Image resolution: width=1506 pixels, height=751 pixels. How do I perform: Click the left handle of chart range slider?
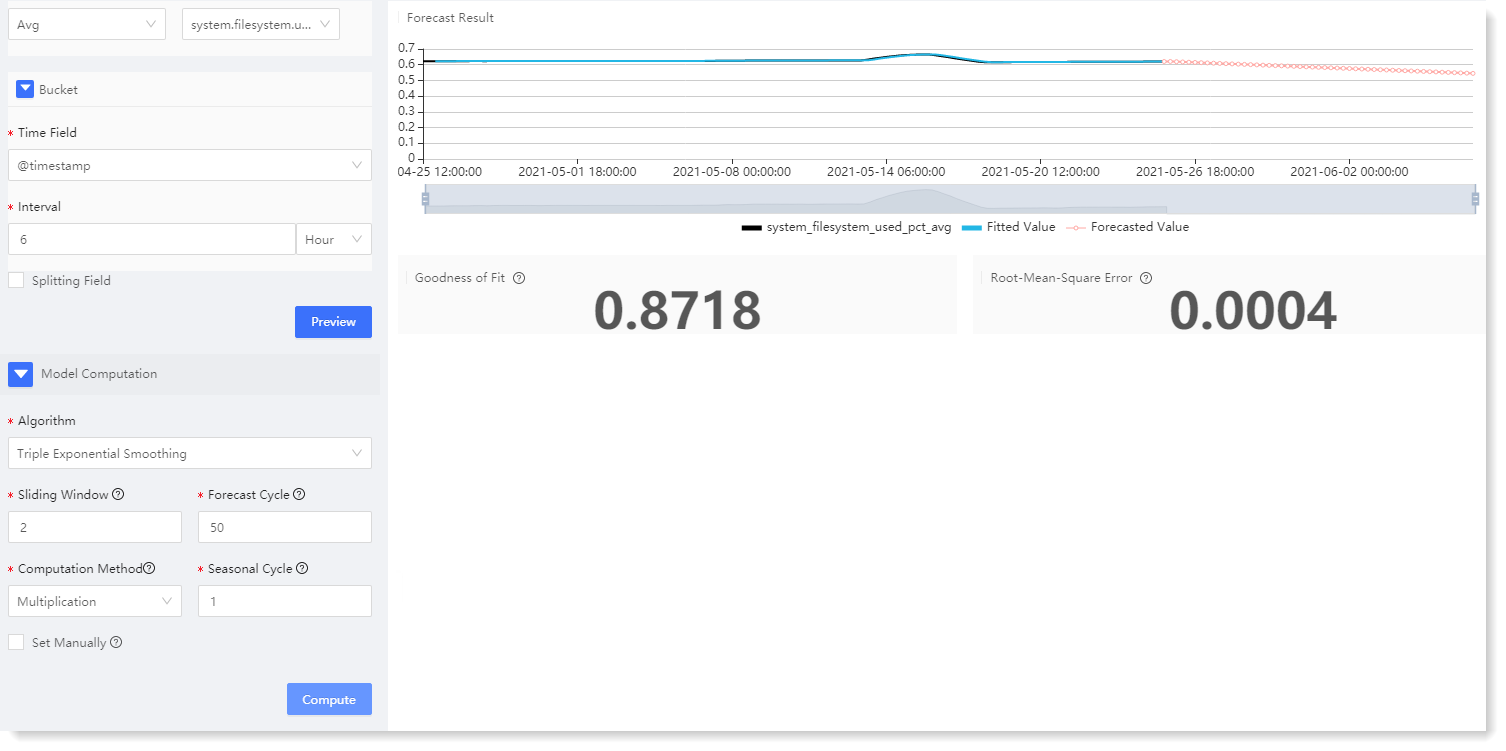tap(425, 199)
